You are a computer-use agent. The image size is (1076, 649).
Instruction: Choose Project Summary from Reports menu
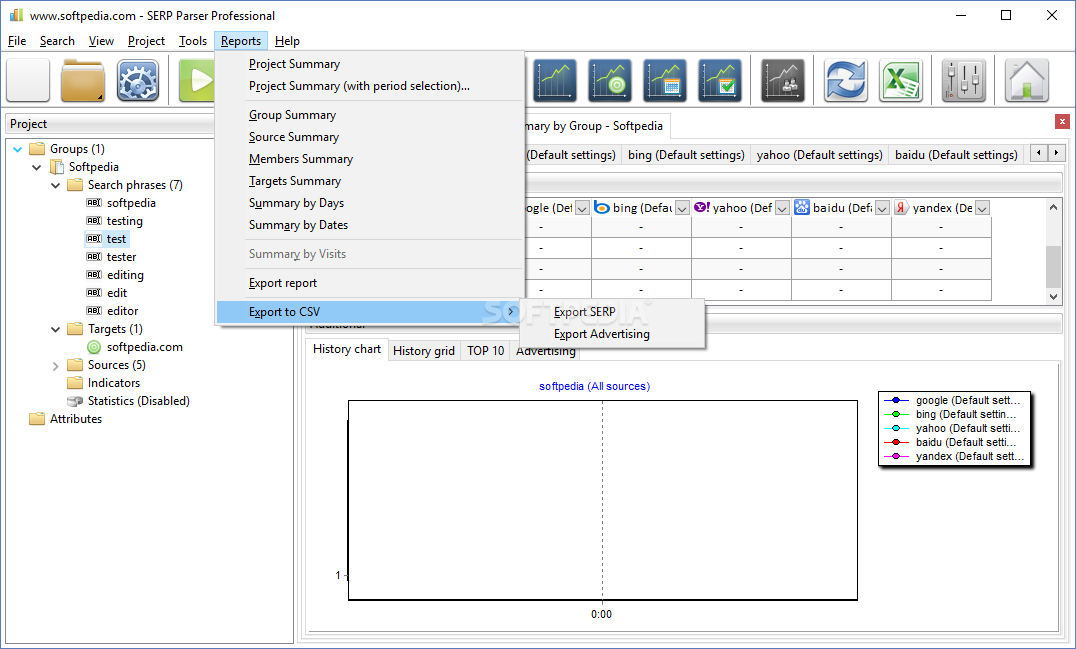tap(294, 64)
